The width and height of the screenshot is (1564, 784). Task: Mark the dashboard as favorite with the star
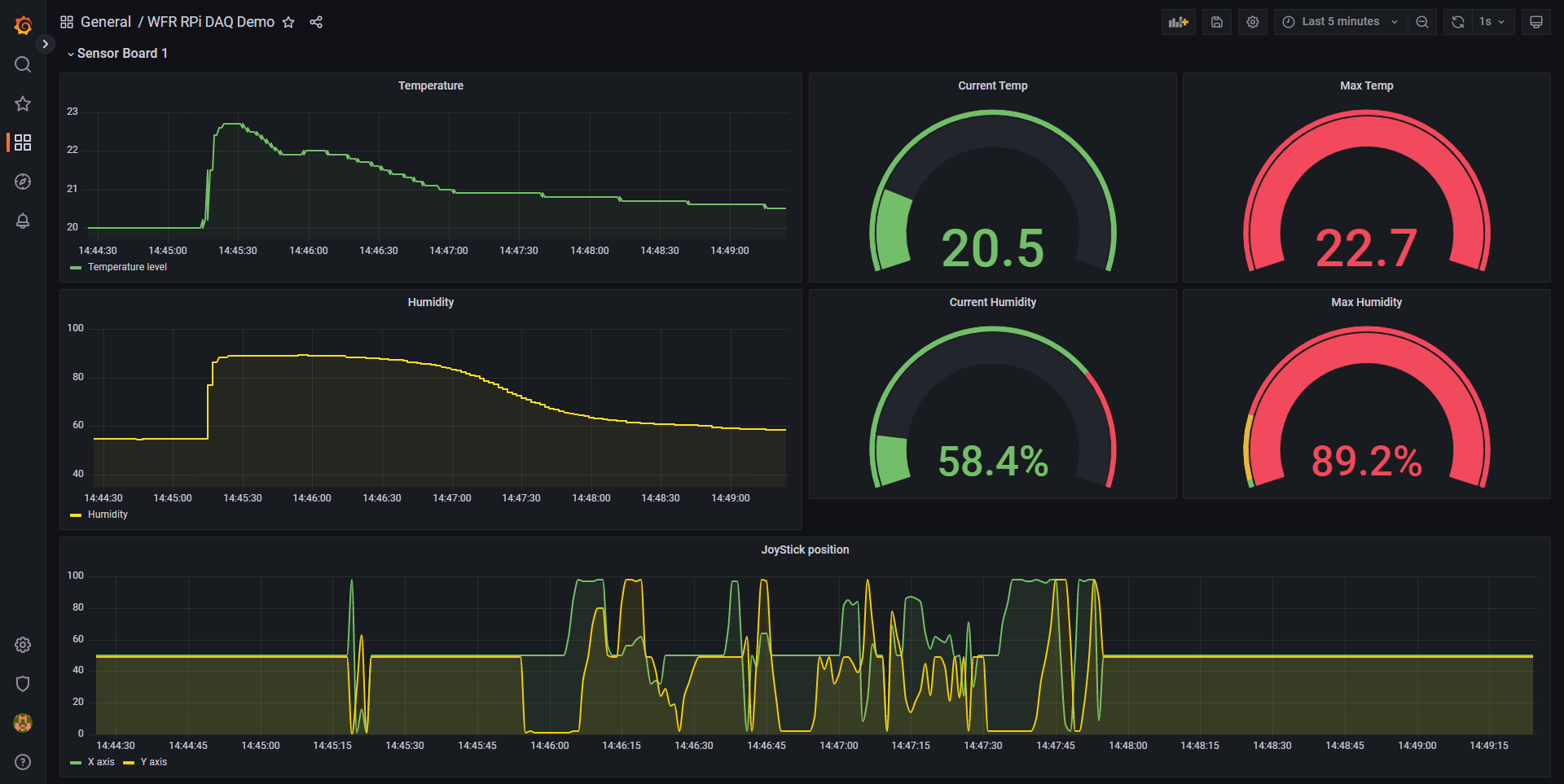pos(288,22)
